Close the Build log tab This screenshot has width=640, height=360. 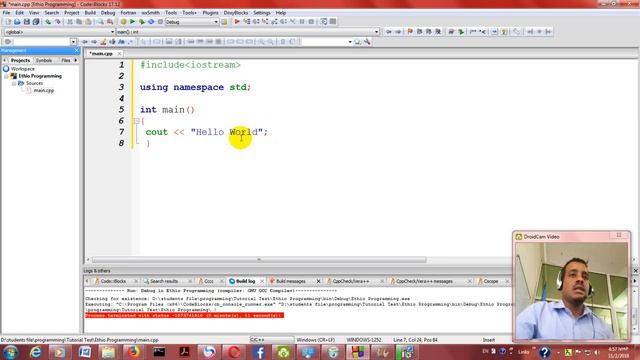click(262, 281)
